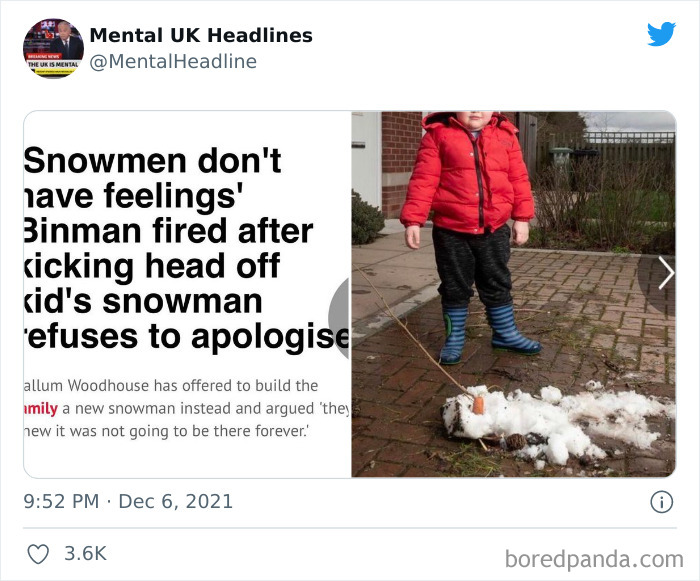This screenshot has width=700, height=581.
Task: Open the tweet info circle icon
Action: click(661, 502)
